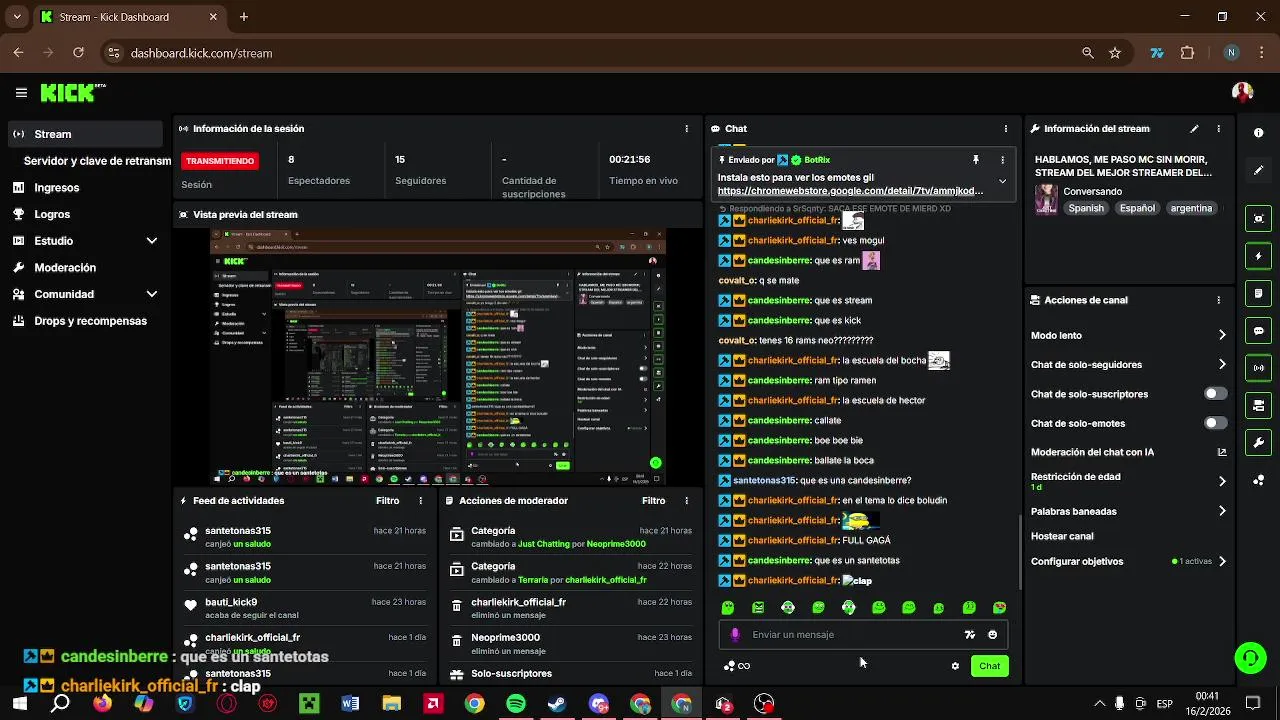The height and width of the screenshot is (720, 1280).
Task: Toggle the stream preview widget icon in the right rail
Action: 1258,219
